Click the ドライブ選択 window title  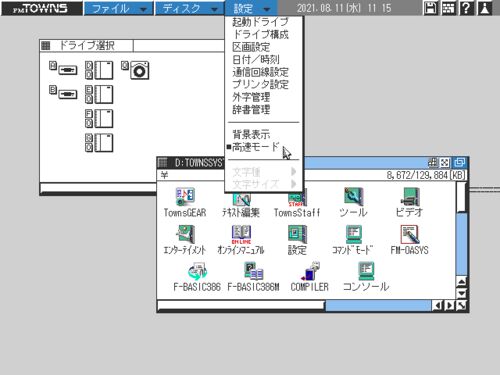point(87,46)
